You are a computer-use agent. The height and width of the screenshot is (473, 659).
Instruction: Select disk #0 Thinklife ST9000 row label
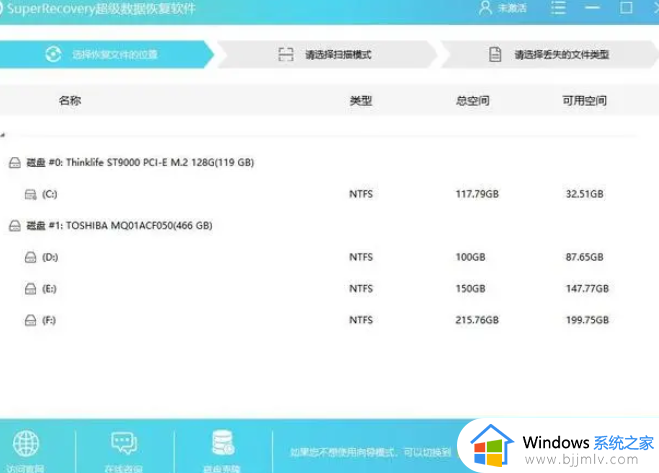[x=140, y=163]
